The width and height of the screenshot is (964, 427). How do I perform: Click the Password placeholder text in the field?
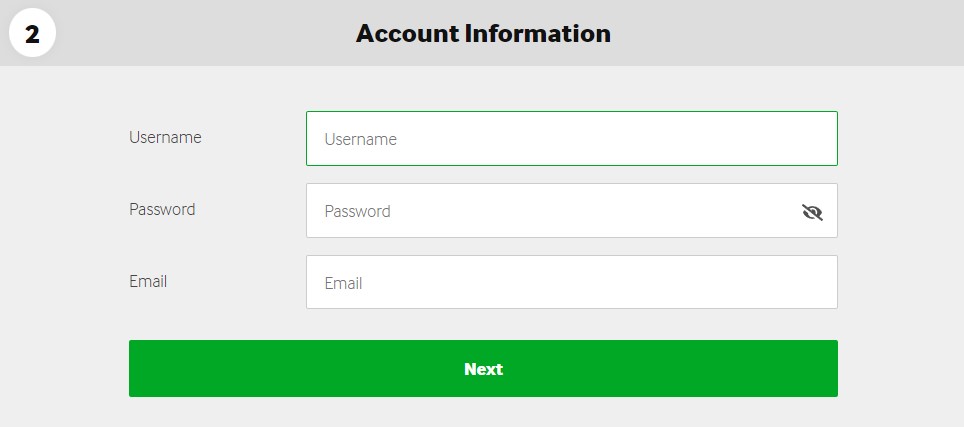click(x=357, y=211)
